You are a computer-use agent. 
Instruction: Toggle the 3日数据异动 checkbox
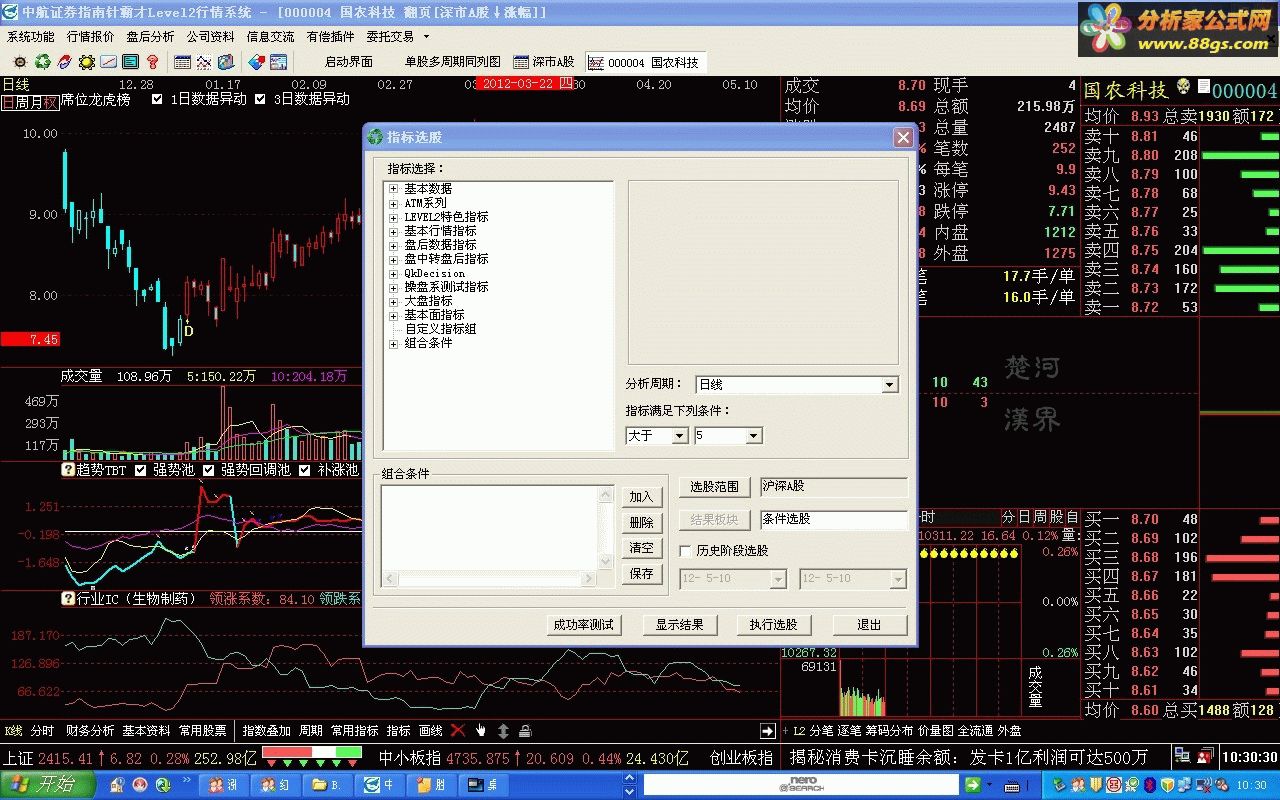(260, 99)
